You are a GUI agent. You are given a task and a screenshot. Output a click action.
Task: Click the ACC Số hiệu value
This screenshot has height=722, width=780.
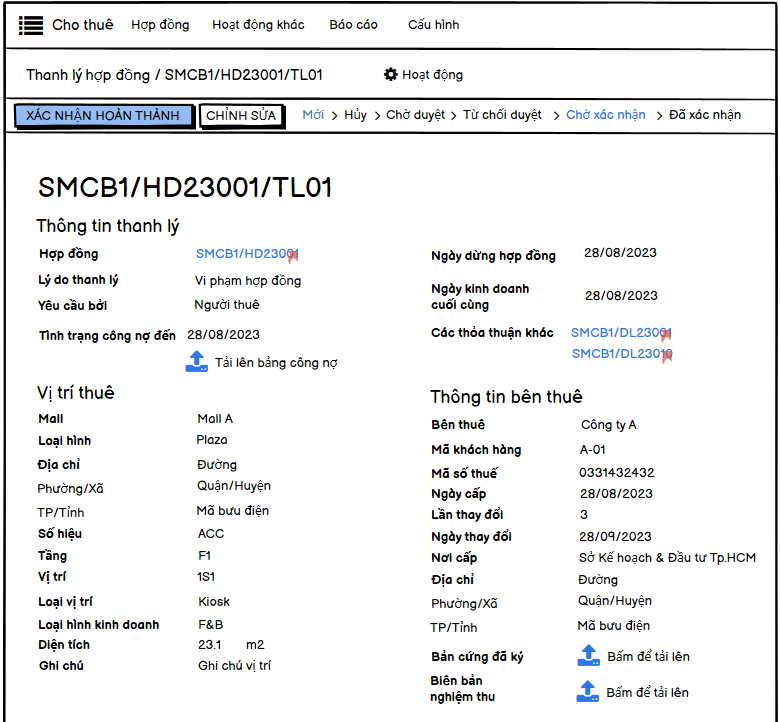[x=211, y=533]
